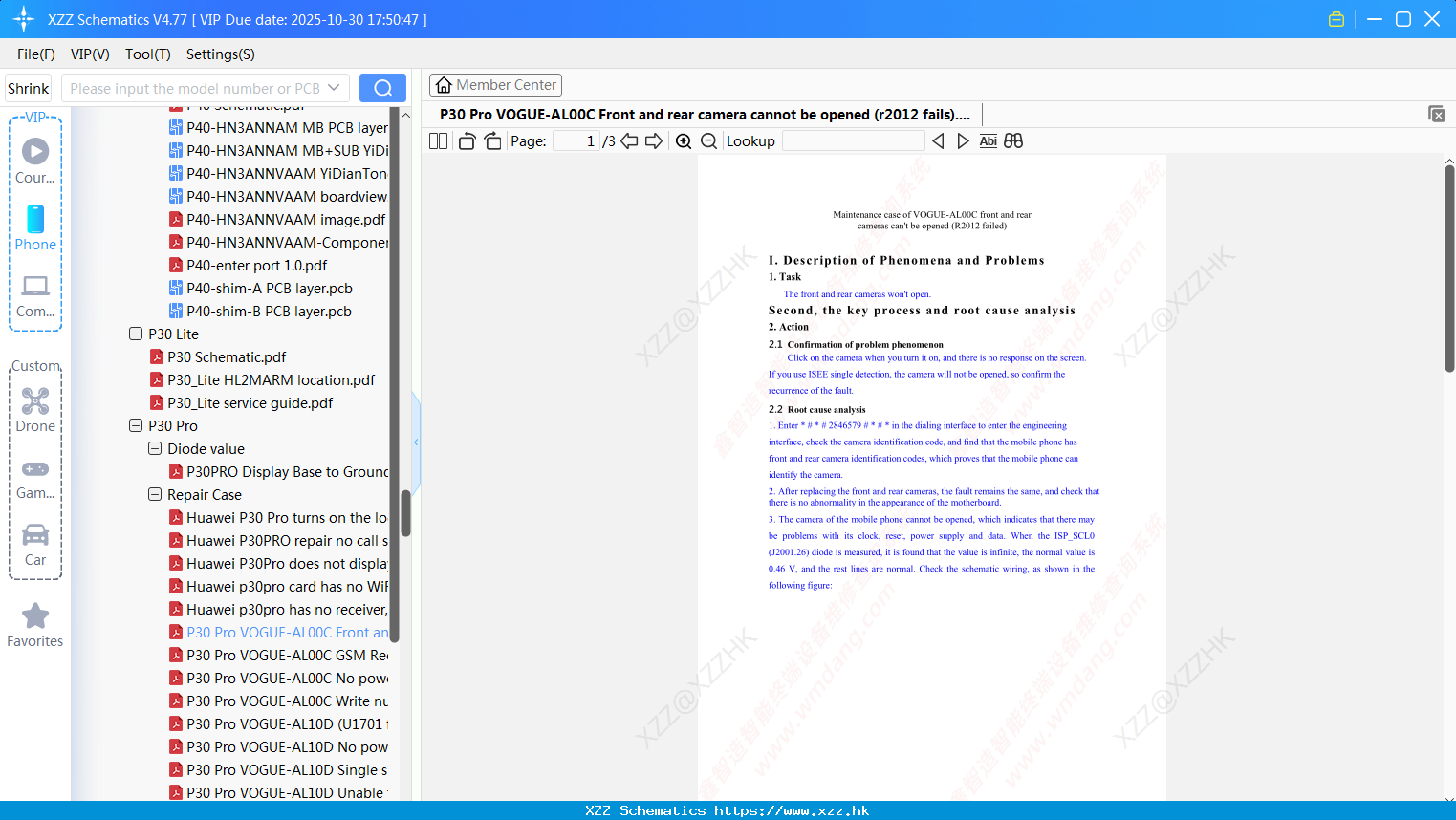Open P30 Pro VOGUE-AL00C No power case
The image size is (1456, 820).
tap(278, 678)
